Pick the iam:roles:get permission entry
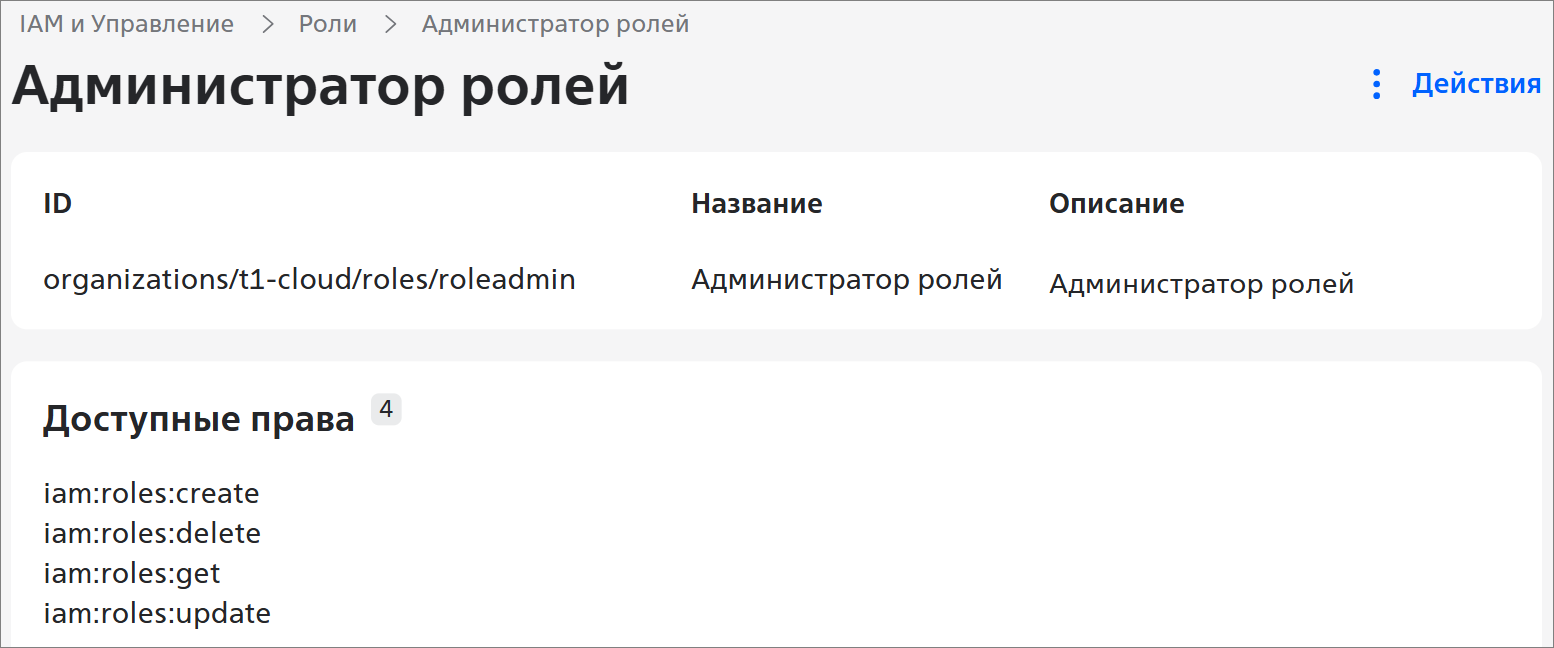Screen dimensions: 1554x648 [132, 574]
